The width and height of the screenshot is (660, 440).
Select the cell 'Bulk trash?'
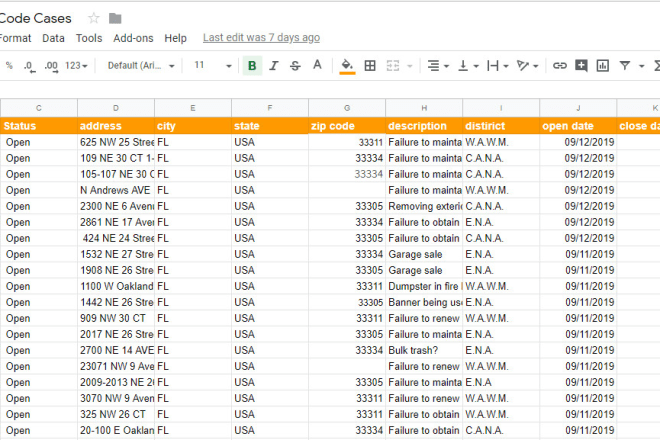point(424,350)
